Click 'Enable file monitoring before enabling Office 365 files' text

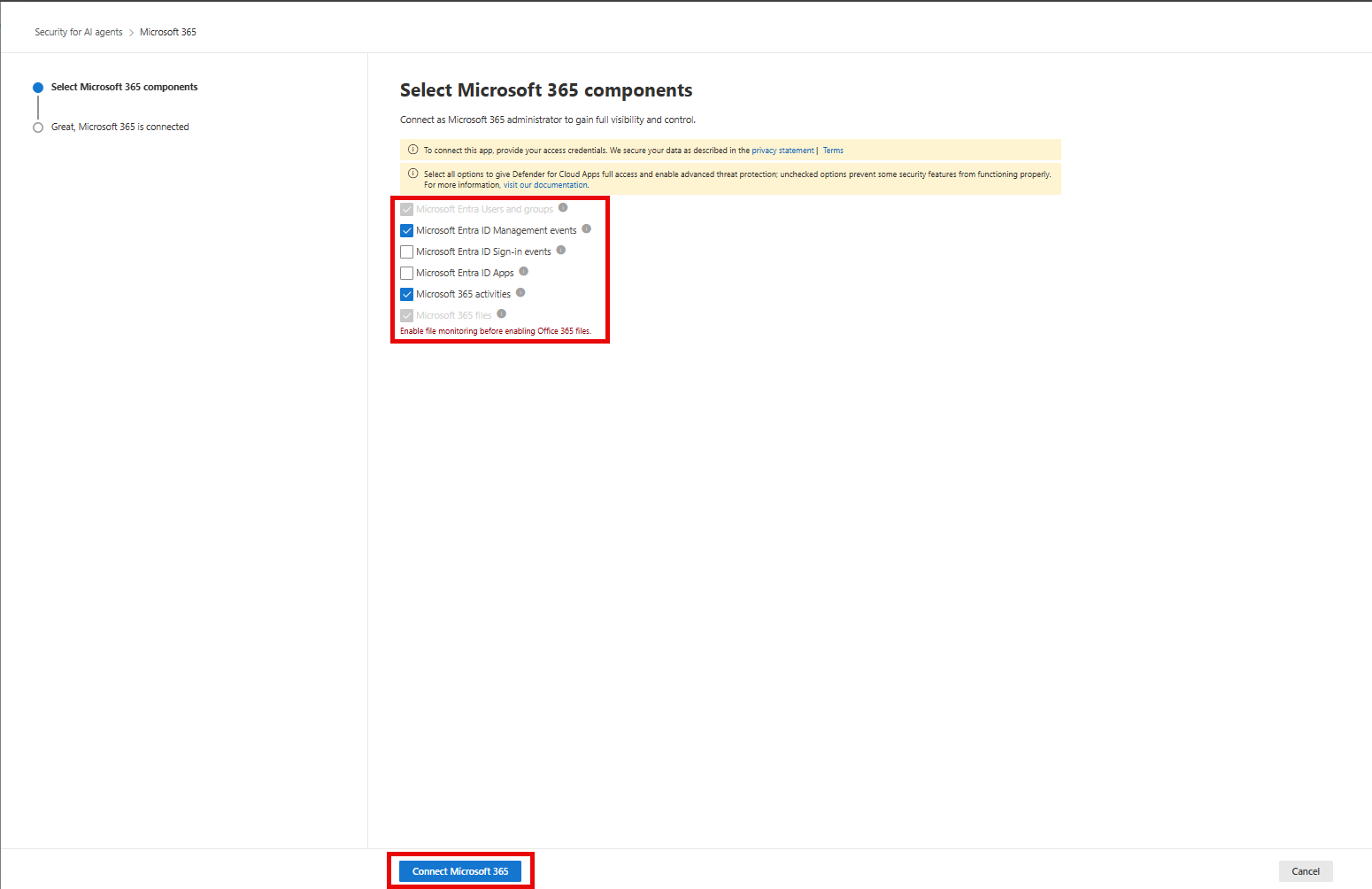[496, 331]
